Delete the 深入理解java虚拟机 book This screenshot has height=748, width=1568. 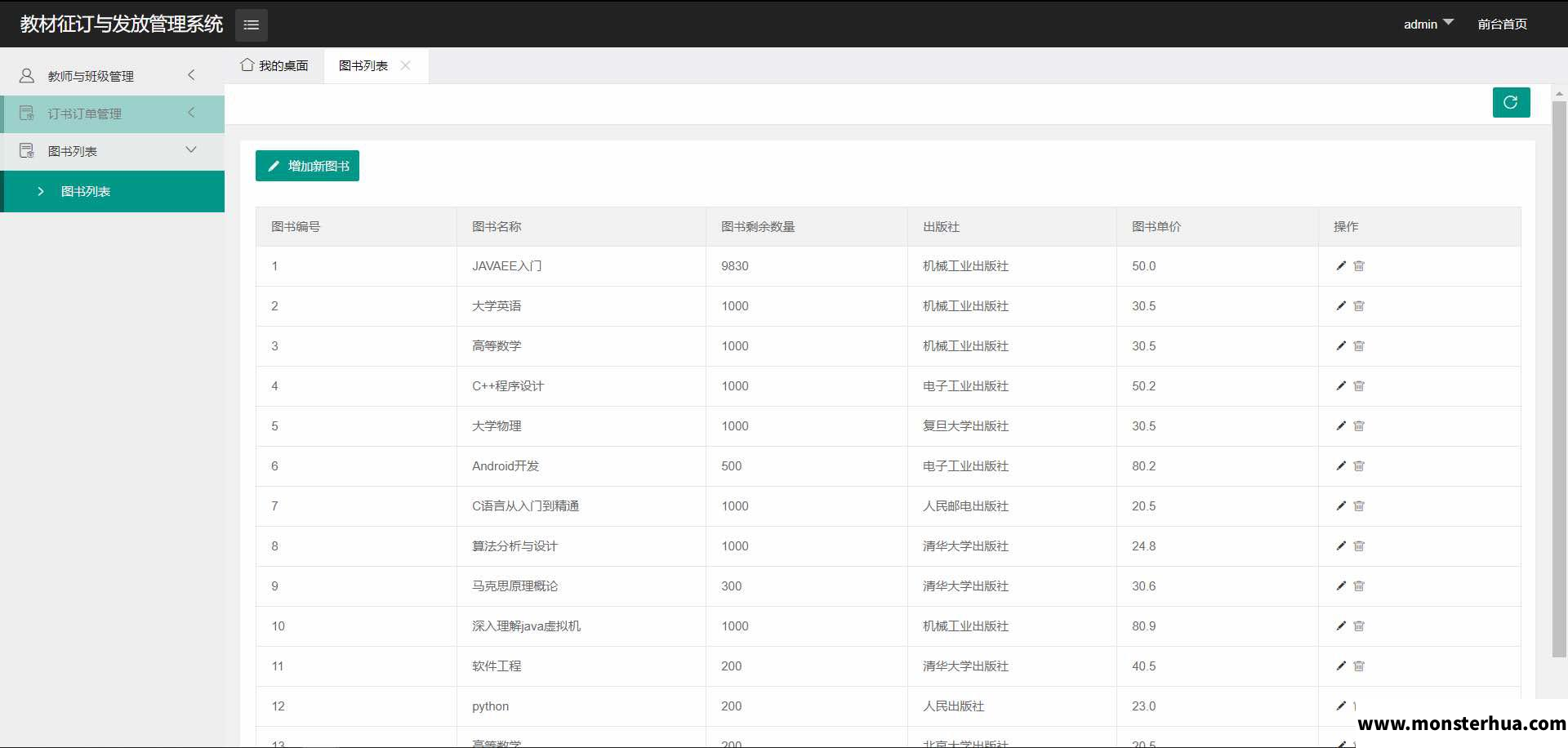click(1359, 626)
